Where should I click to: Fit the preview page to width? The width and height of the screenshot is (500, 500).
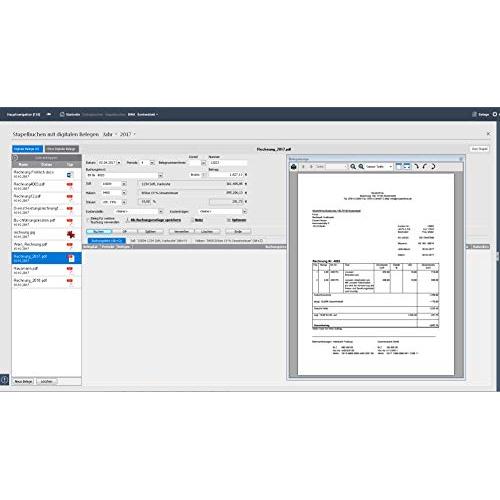pyautogui.click(x=407, y=166)
